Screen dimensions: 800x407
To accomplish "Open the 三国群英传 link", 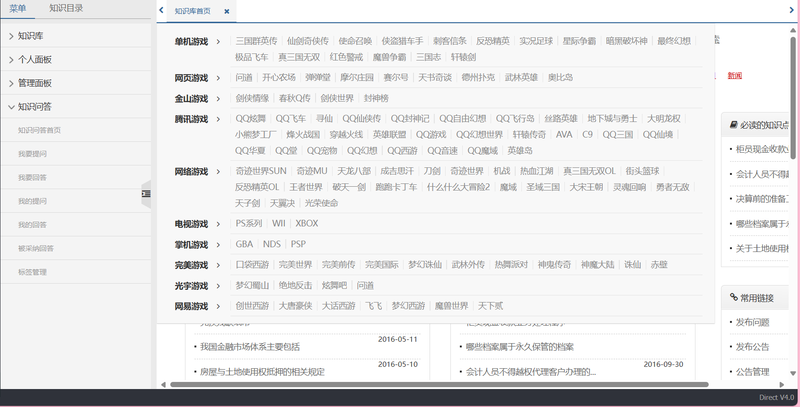I will [256, 41].
